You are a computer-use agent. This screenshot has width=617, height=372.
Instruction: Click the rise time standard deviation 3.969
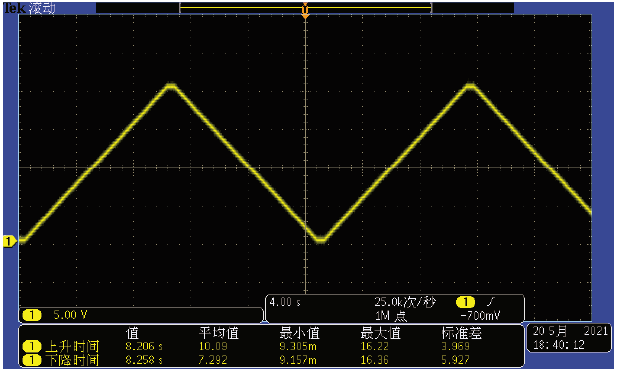(x=456, y=346)
